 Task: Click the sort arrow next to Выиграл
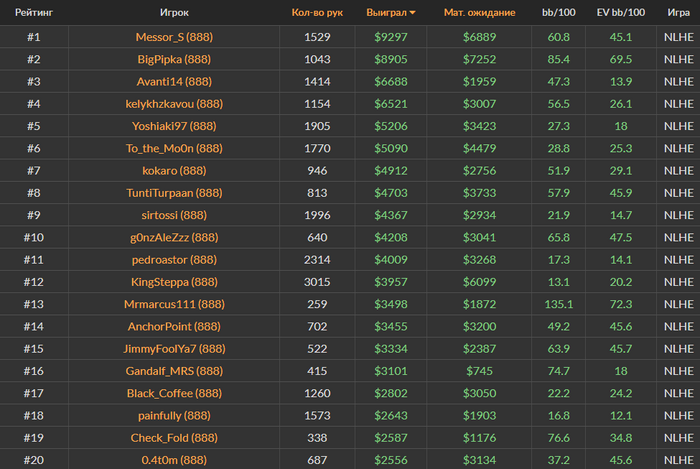412,13
